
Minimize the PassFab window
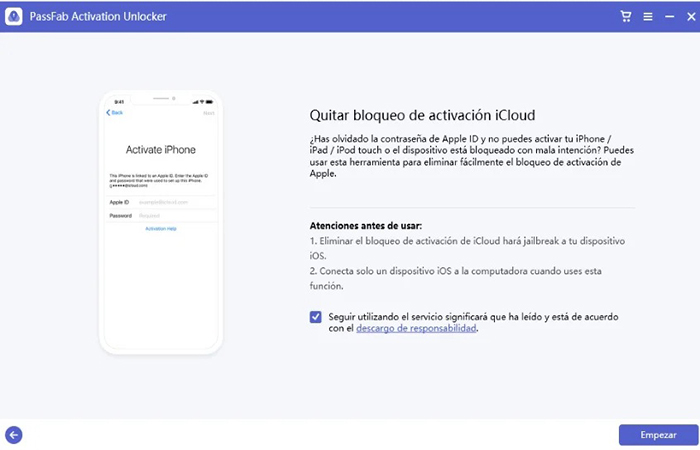click(670, 17)
